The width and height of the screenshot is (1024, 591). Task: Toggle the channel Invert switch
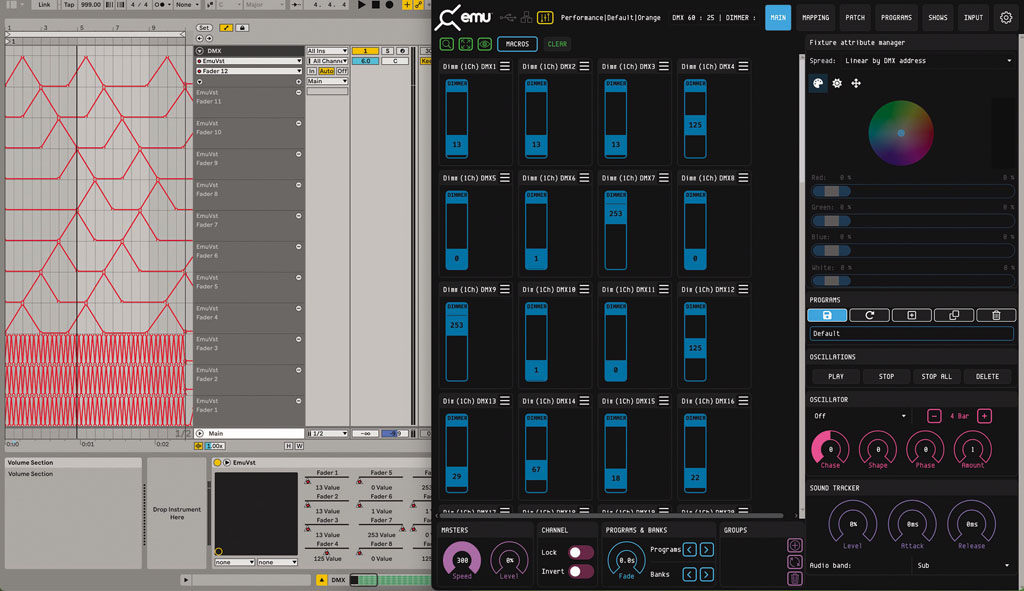pyautogui.click(x=580, y=571)
